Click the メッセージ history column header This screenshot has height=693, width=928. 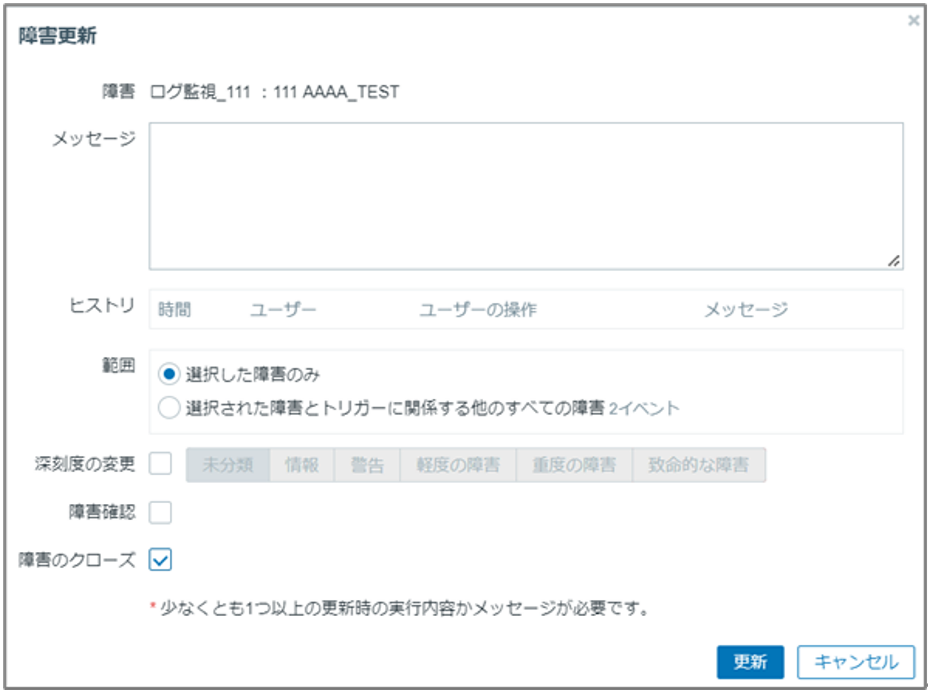click(746, 310)
